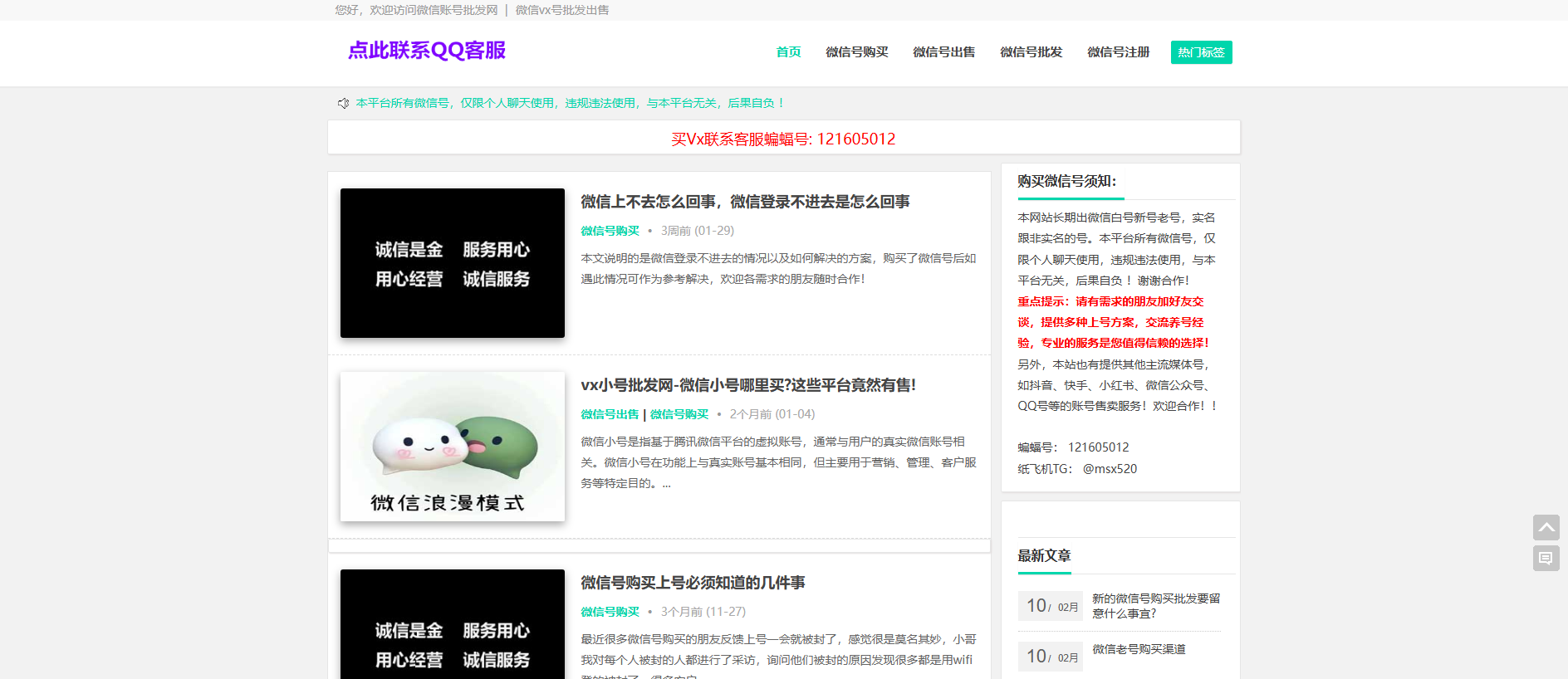The height and width of the screenshot is (679, 1568).
Task: Open the 微信账号批发网 top bar link
Action: click(x=457, y=10)
